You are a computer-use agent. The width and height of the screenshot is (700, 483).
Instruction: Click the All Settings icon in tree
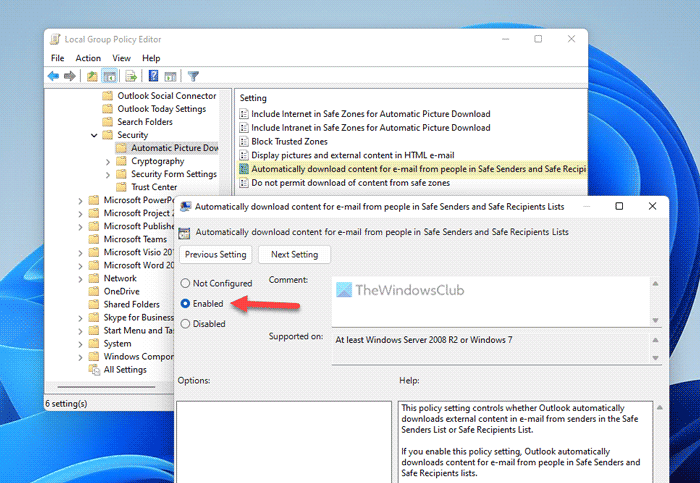pos(94,370)
